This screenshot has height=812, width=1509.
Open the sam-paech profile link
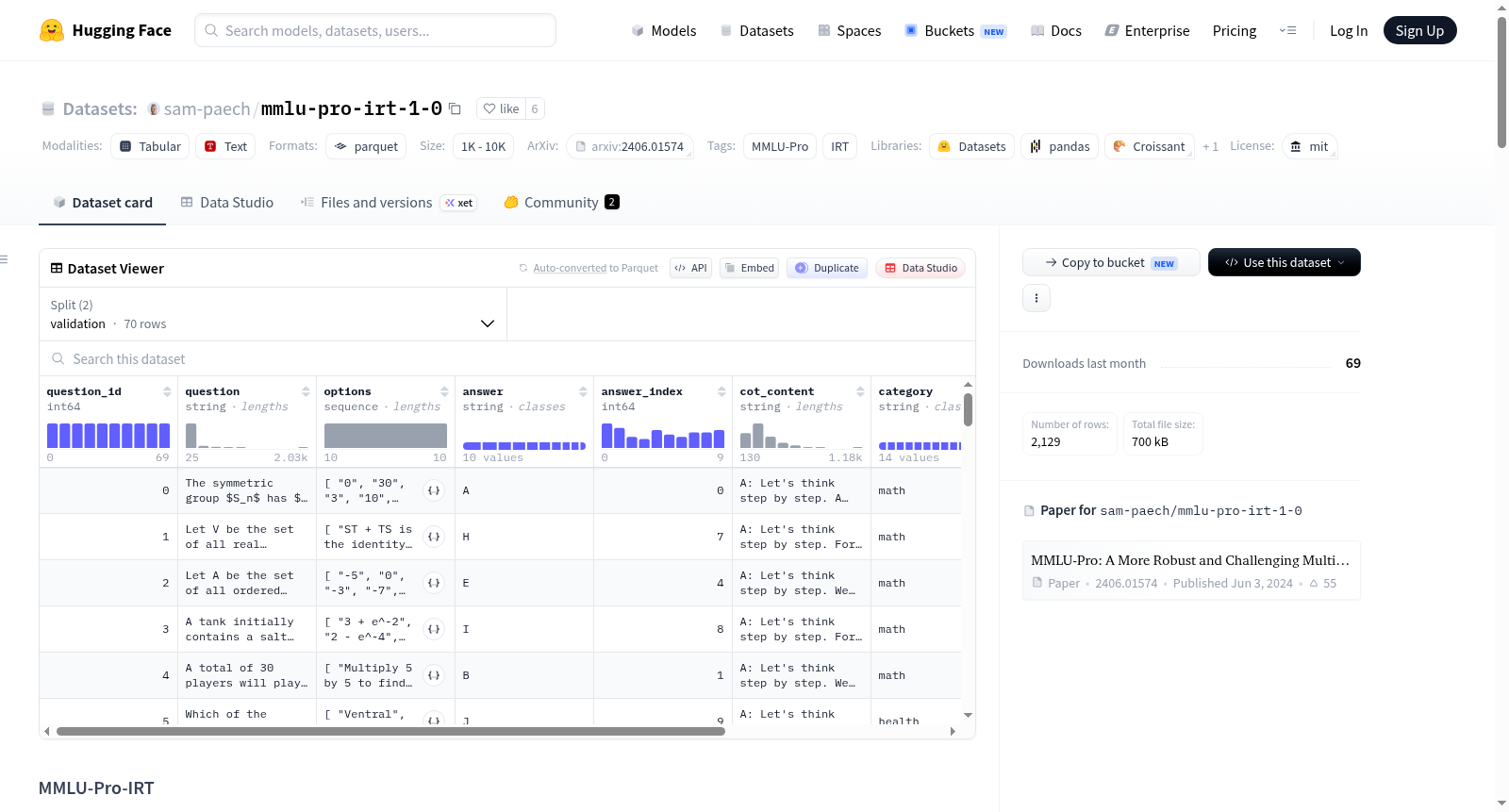tap(207, 108)
